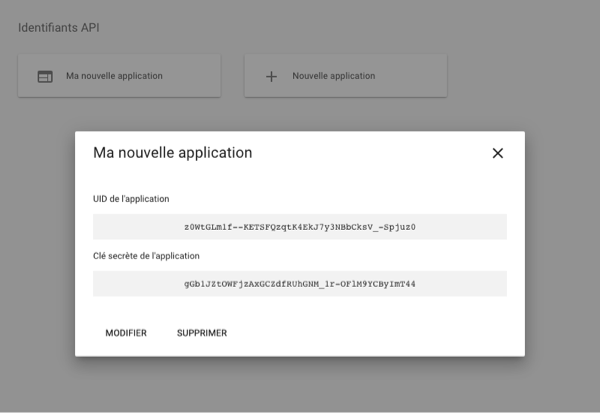Click the plus icon for Nouvelle application

271,76
